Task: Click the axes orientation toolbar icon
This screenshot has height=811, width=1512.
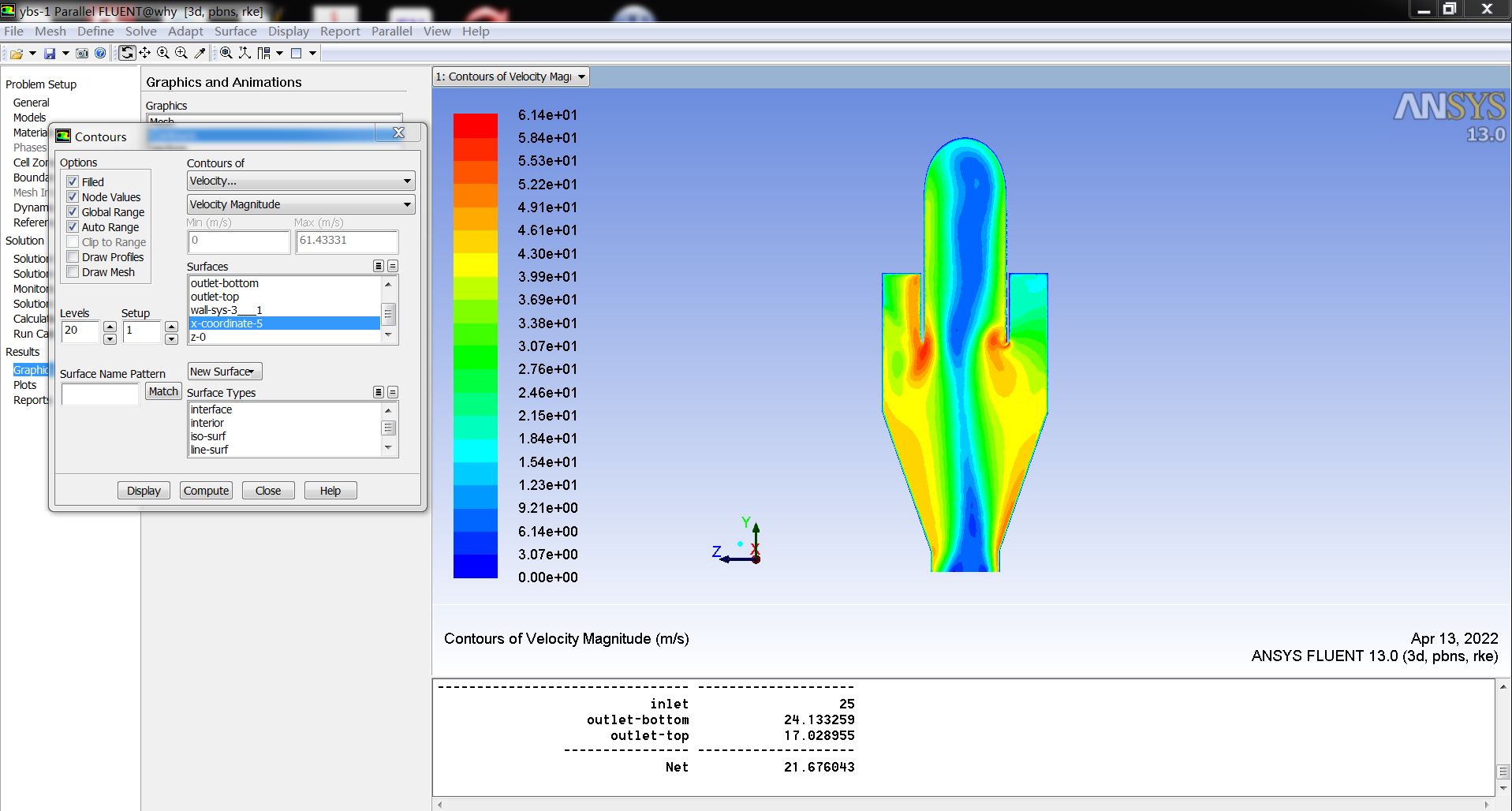Action: click(x=245, y=53)
